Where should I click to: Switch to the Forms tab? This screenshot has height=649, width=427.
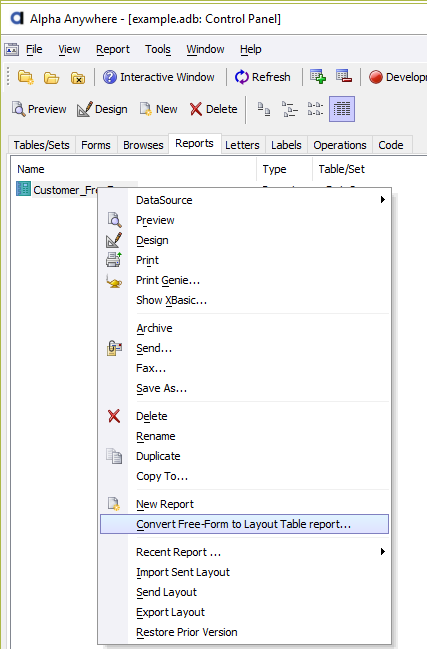coord(96,145)
